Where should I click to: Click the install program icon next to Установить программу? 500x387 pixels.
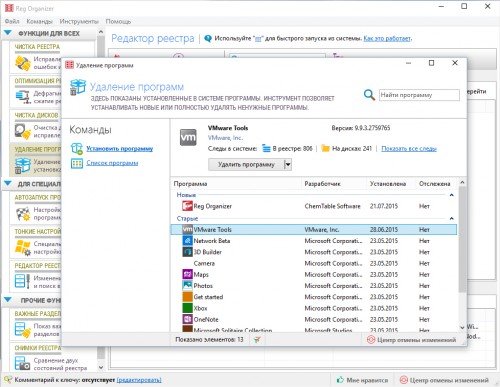point(77,149)
